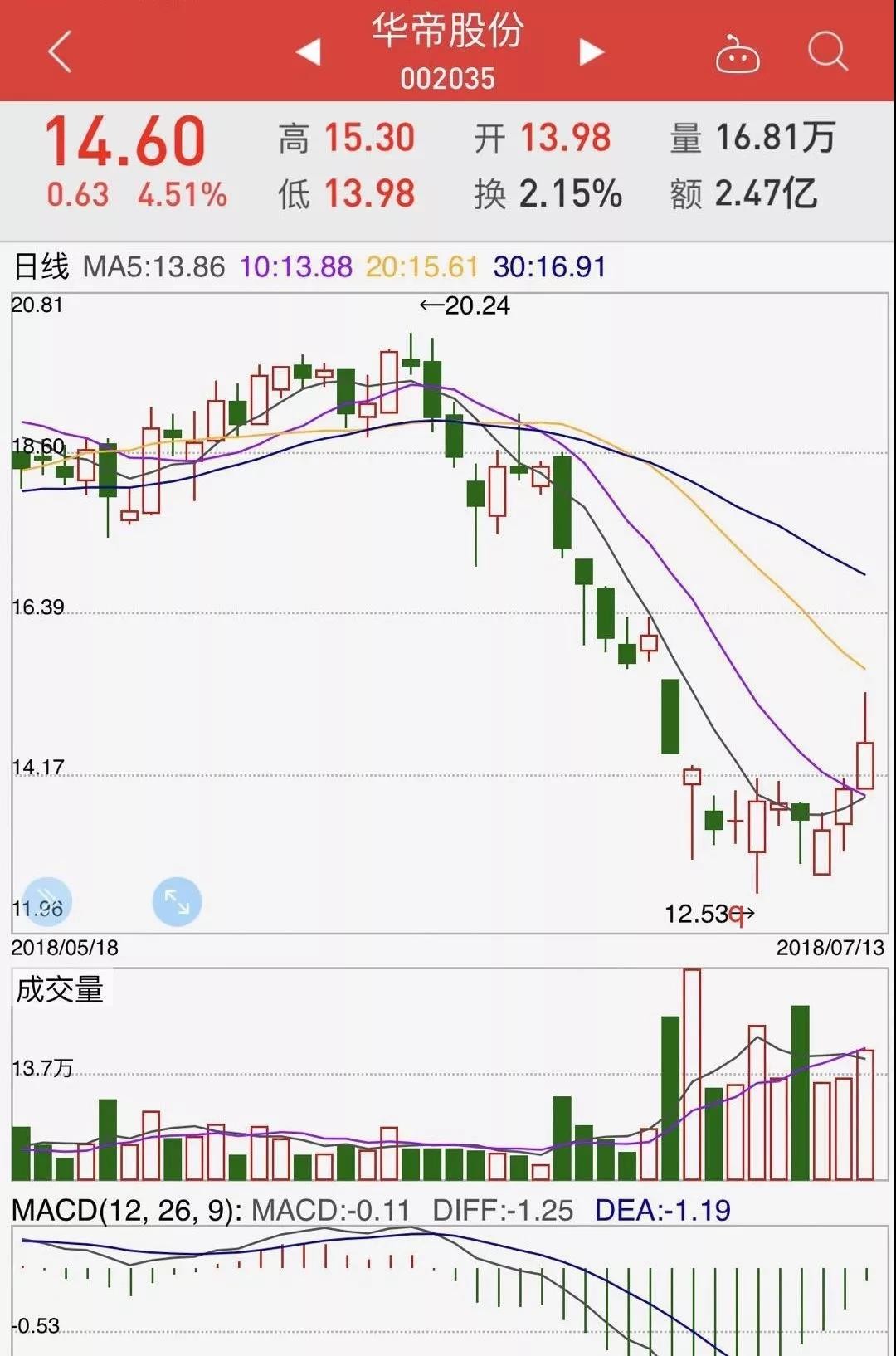The image size is (896, 1356).
Task: Tap the DIFF:-1.25 value
Action: click(x=503, y=1210)
